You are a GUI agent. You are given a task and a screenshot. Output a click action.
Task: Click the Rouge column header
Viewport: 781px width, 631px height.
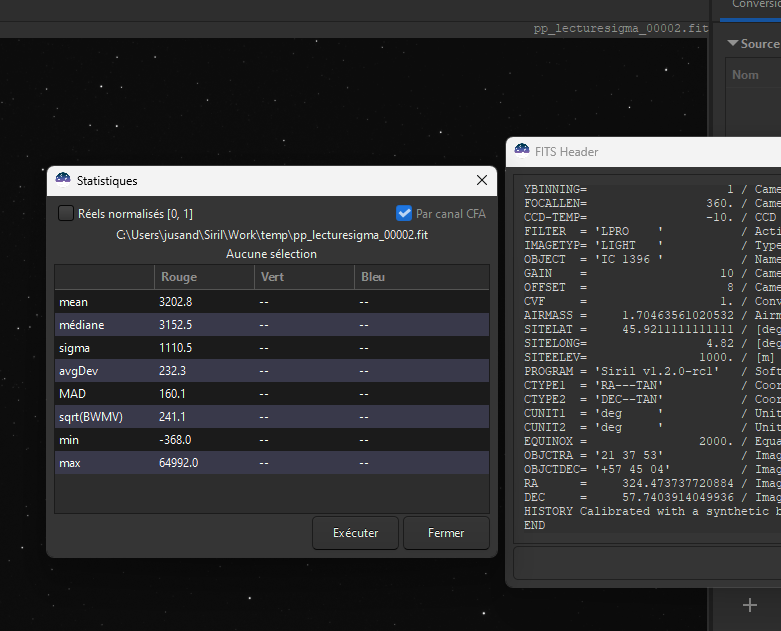coord(204,277)
